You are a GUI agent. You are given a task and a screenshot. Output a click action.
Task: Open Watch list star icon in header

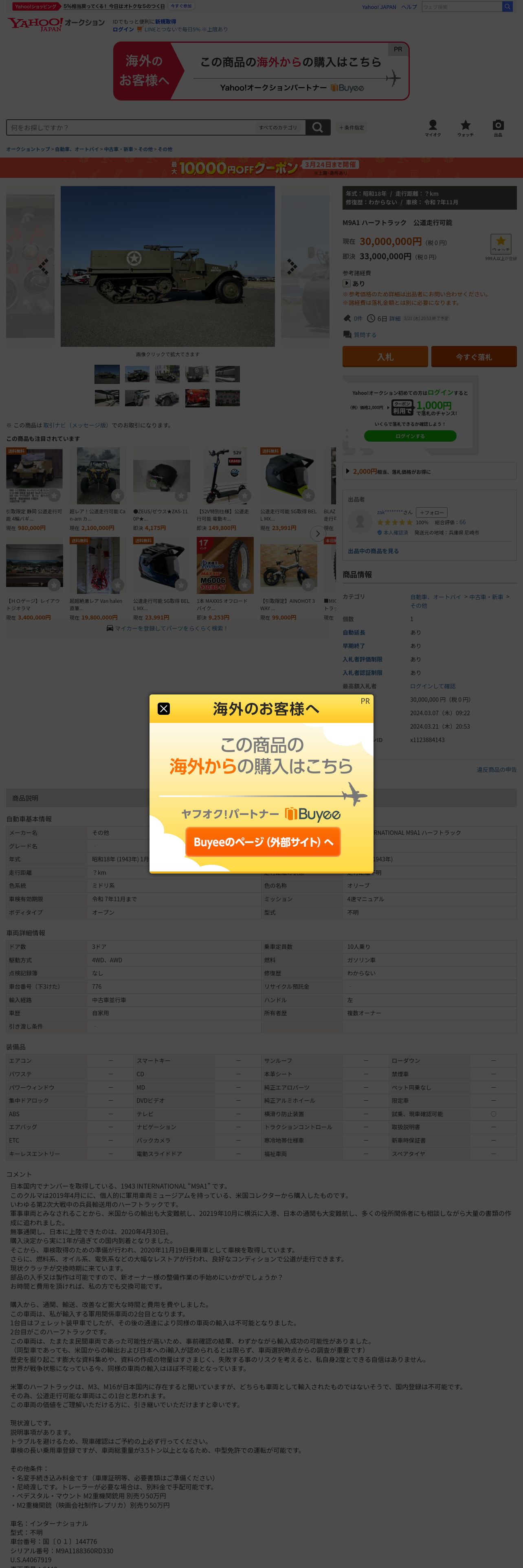(x=465, y=125)
